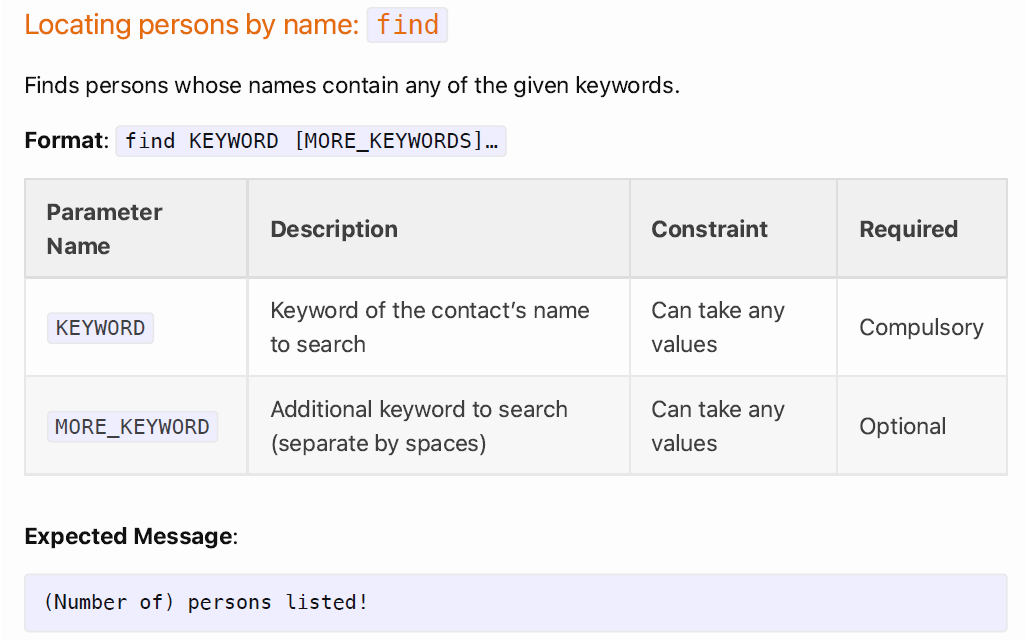Viewport: 1025px width, 641px height.
Task: Click the 'Optional' cell
Action: tap(922, 426)
